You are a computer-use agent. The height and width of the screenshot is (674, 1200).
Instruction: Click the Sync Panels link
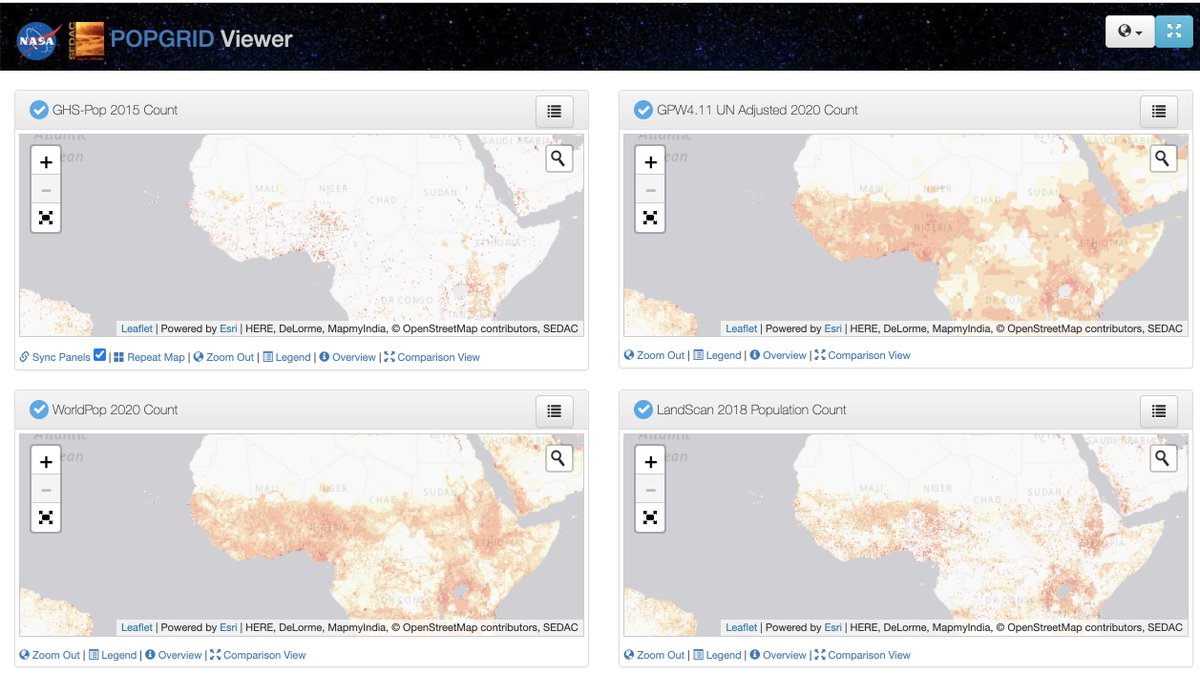[54, 357]
